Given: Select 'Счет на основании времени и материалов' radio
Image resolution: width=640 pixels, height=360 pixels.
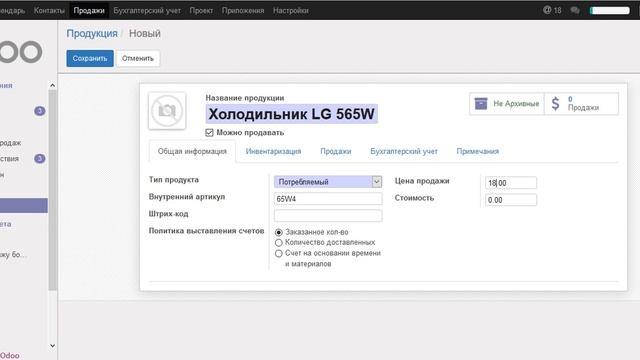Looking at the screenshot, I should point(279,253).
